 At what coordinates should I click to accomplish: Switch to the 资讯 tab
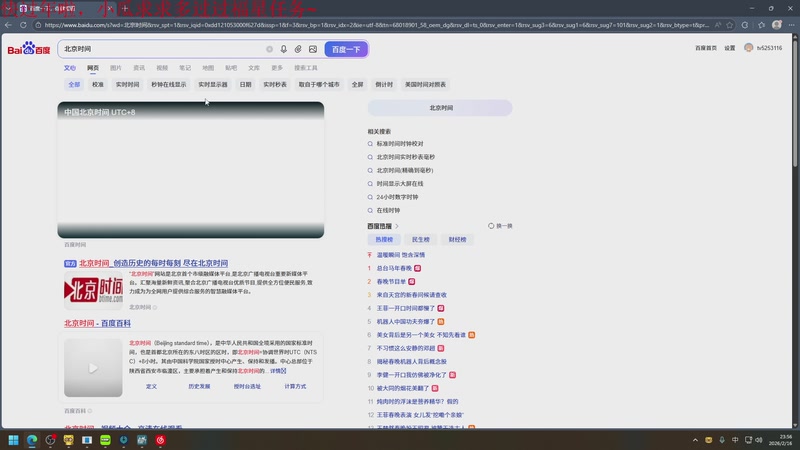tap(139, 68)
